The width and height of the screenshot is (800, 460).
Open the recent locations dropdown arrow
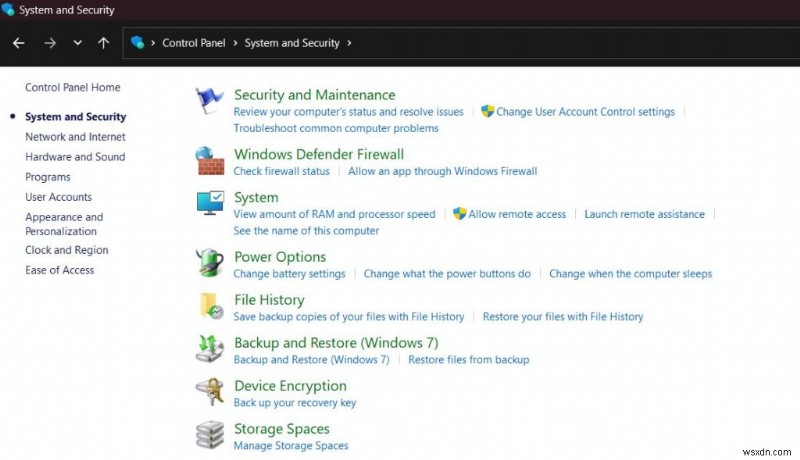[78, 43]
